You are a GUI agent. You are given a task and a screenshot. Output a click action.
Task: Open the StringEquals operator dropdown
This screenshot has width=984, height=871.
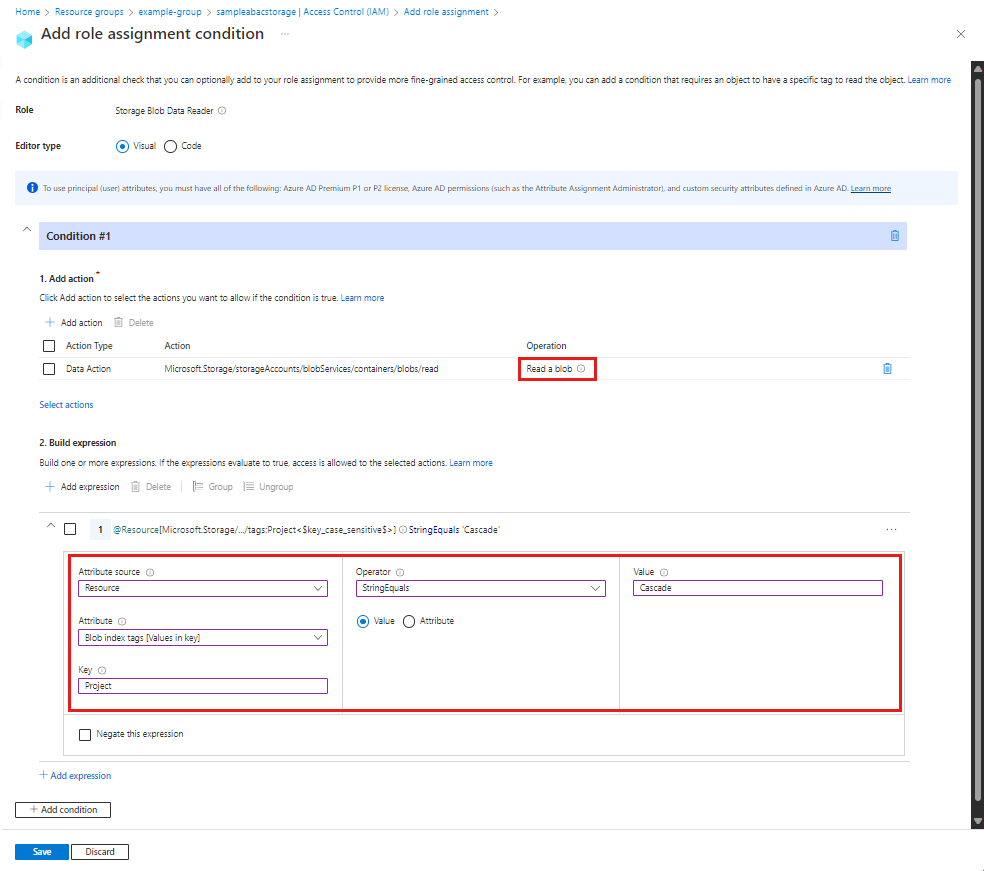point(480,588)
